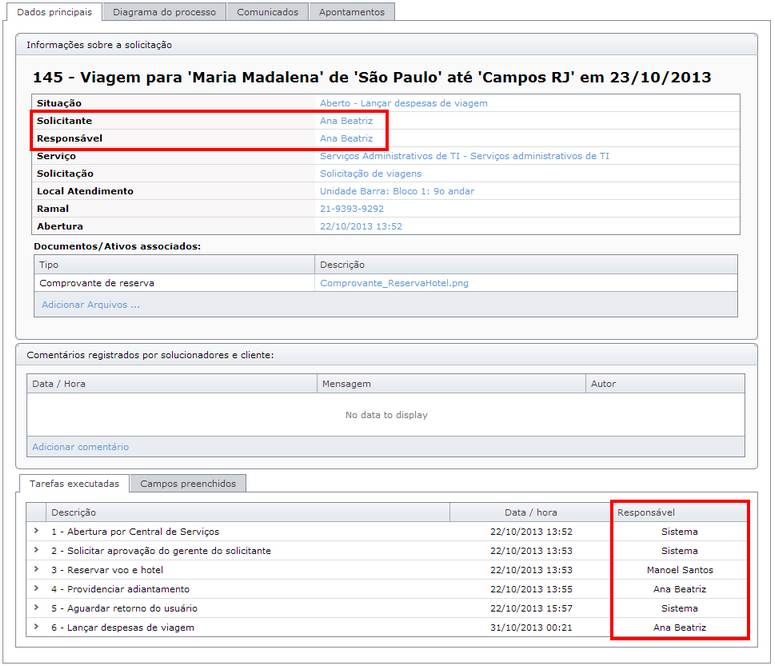Go to the Apontamentos tab
Image resolution: width=775 pixels, height=666 pixels.
(351, 12)
